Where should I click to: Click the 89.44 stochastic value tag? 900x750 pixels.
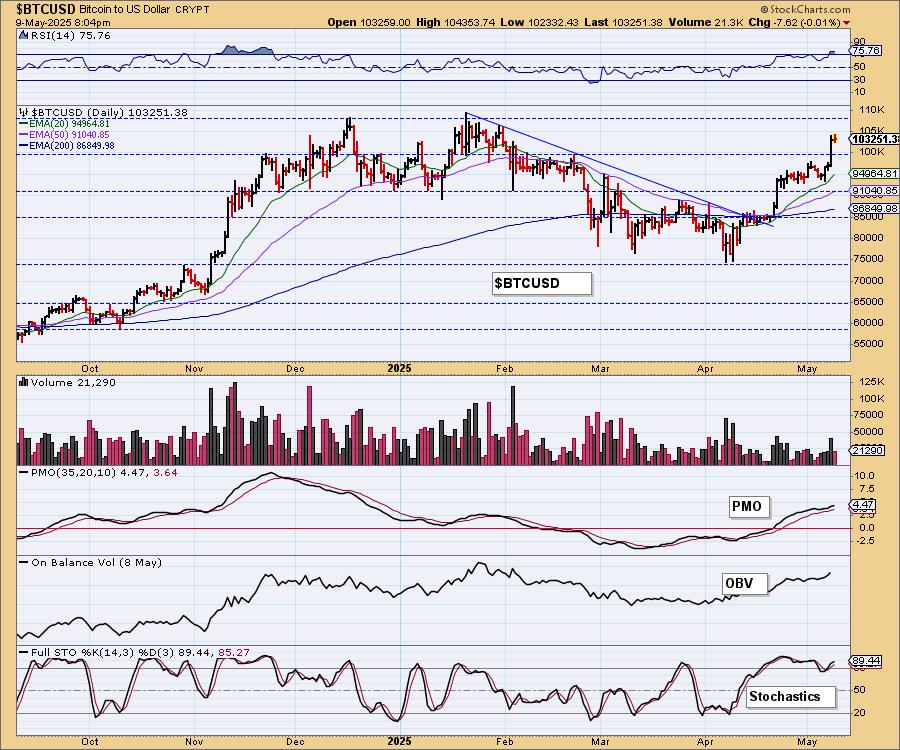pyautogui.click(x=867, y=661)
